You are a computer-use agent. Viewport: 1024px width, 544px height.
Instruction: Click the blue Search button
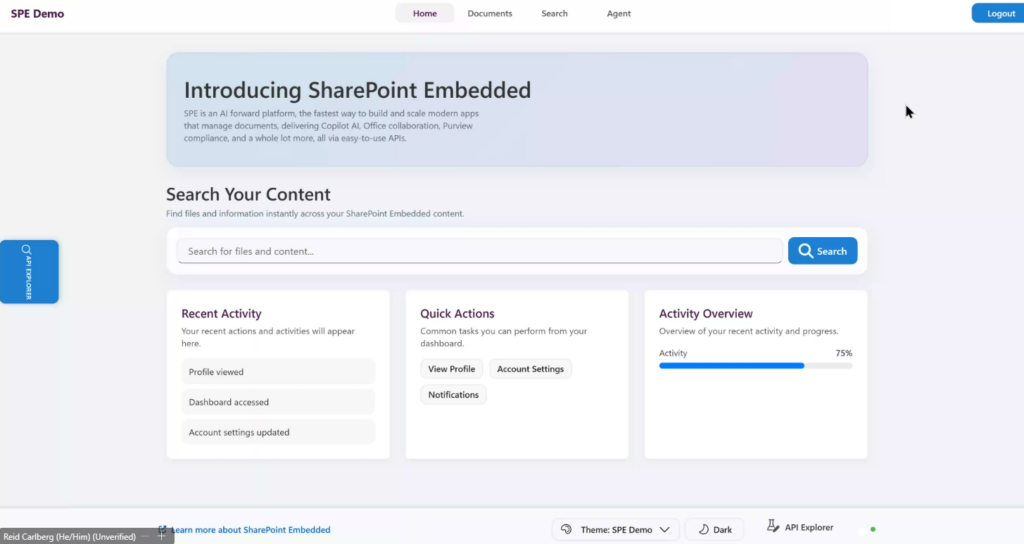822,251
